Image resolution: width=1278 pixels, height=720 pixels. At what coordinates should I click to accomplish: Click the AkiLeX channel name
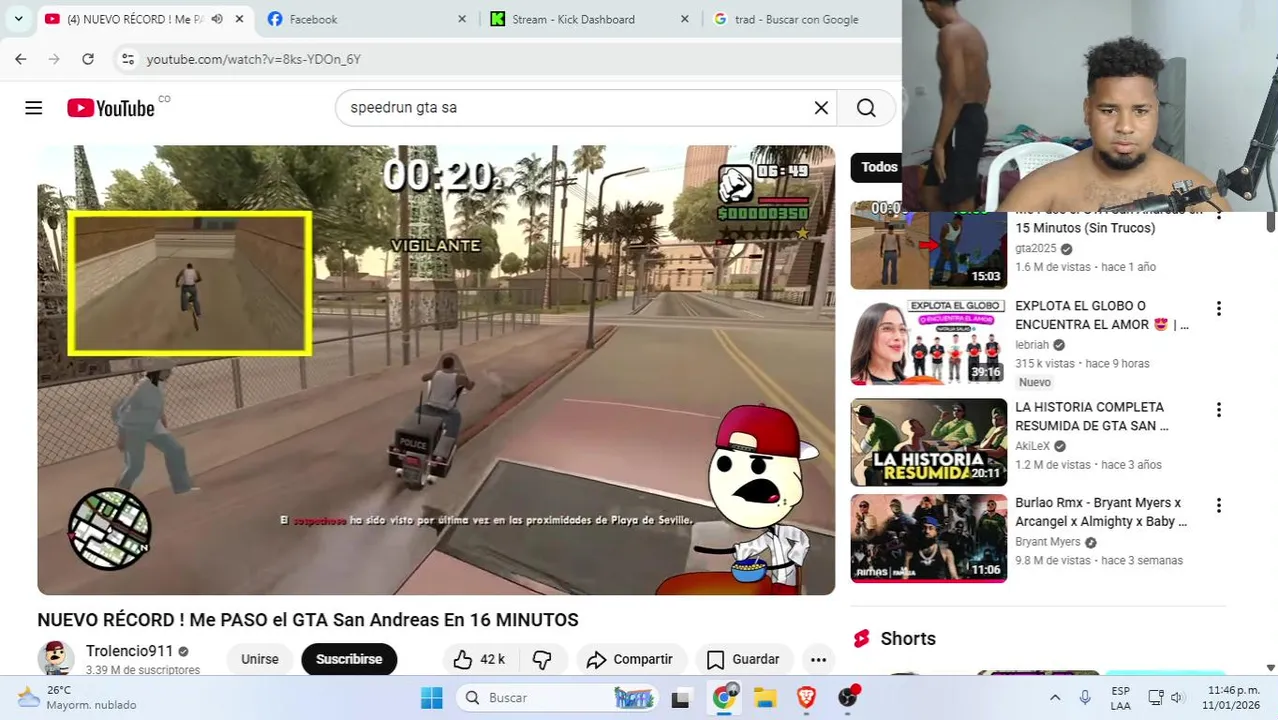pyautogui.click(x=1033, y=446)
